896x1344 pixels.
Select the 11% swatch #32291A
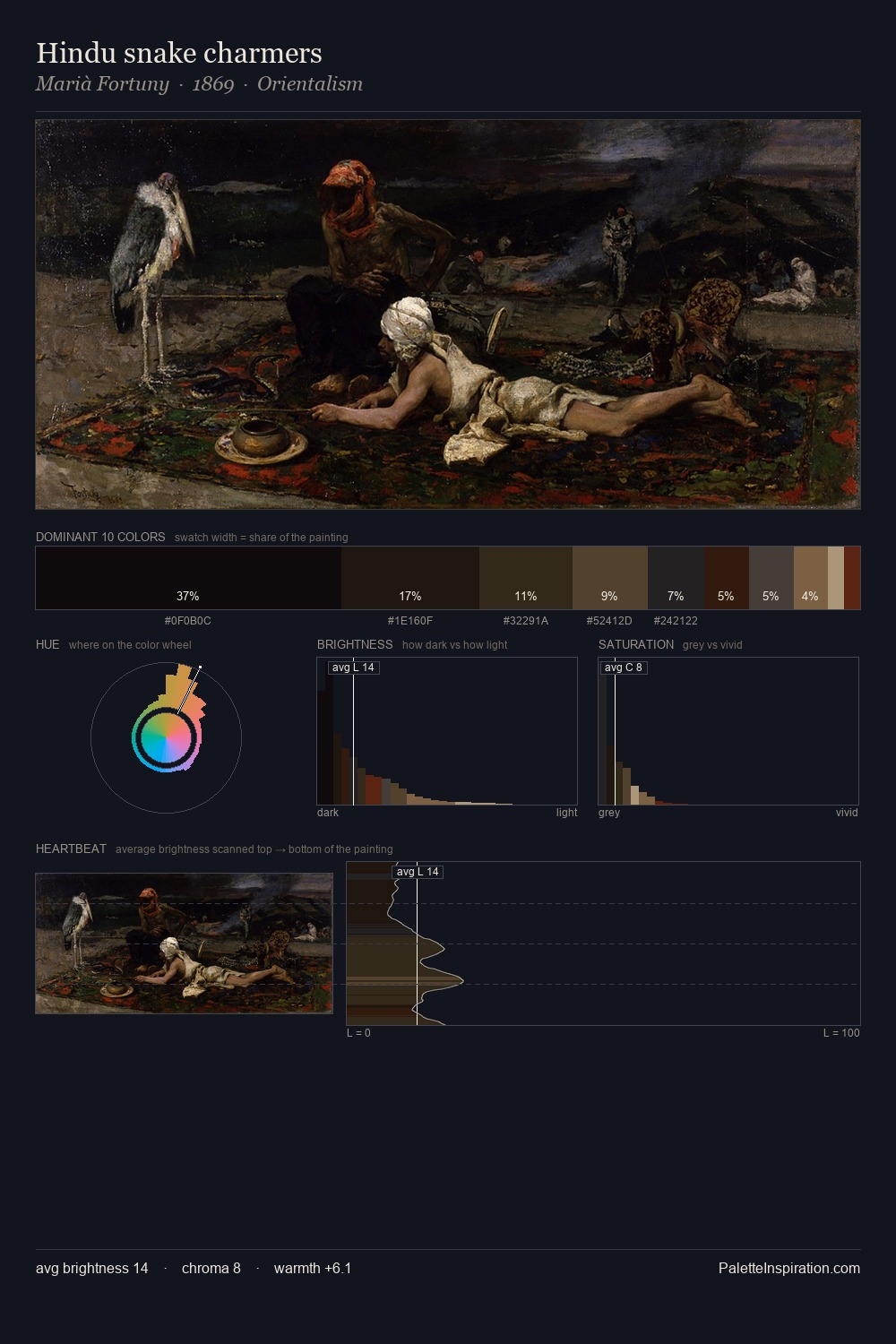tap(526, 578)
